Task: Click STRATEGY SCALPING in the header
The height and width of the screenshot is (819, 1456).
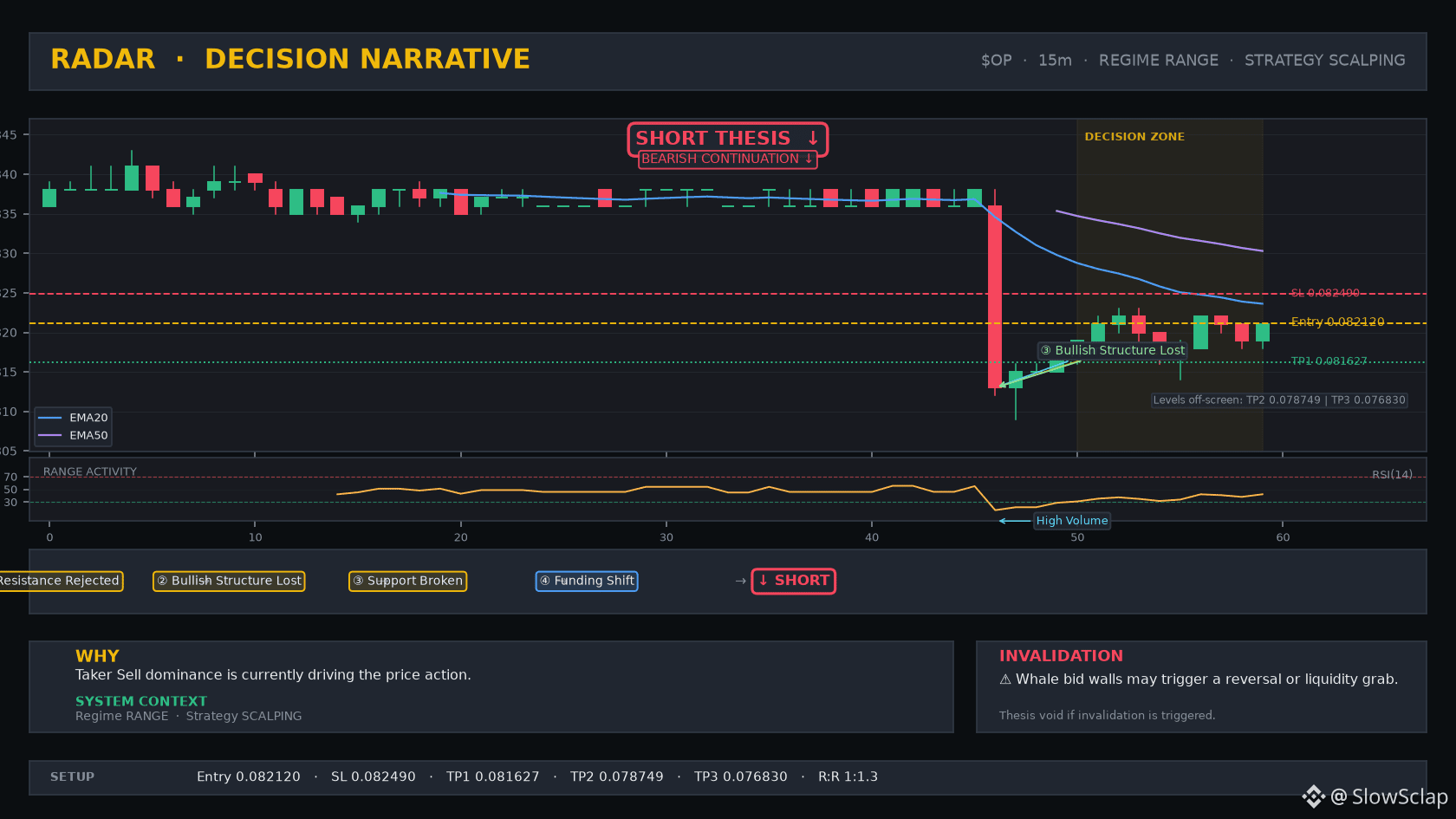Action: click(1325, 61)
